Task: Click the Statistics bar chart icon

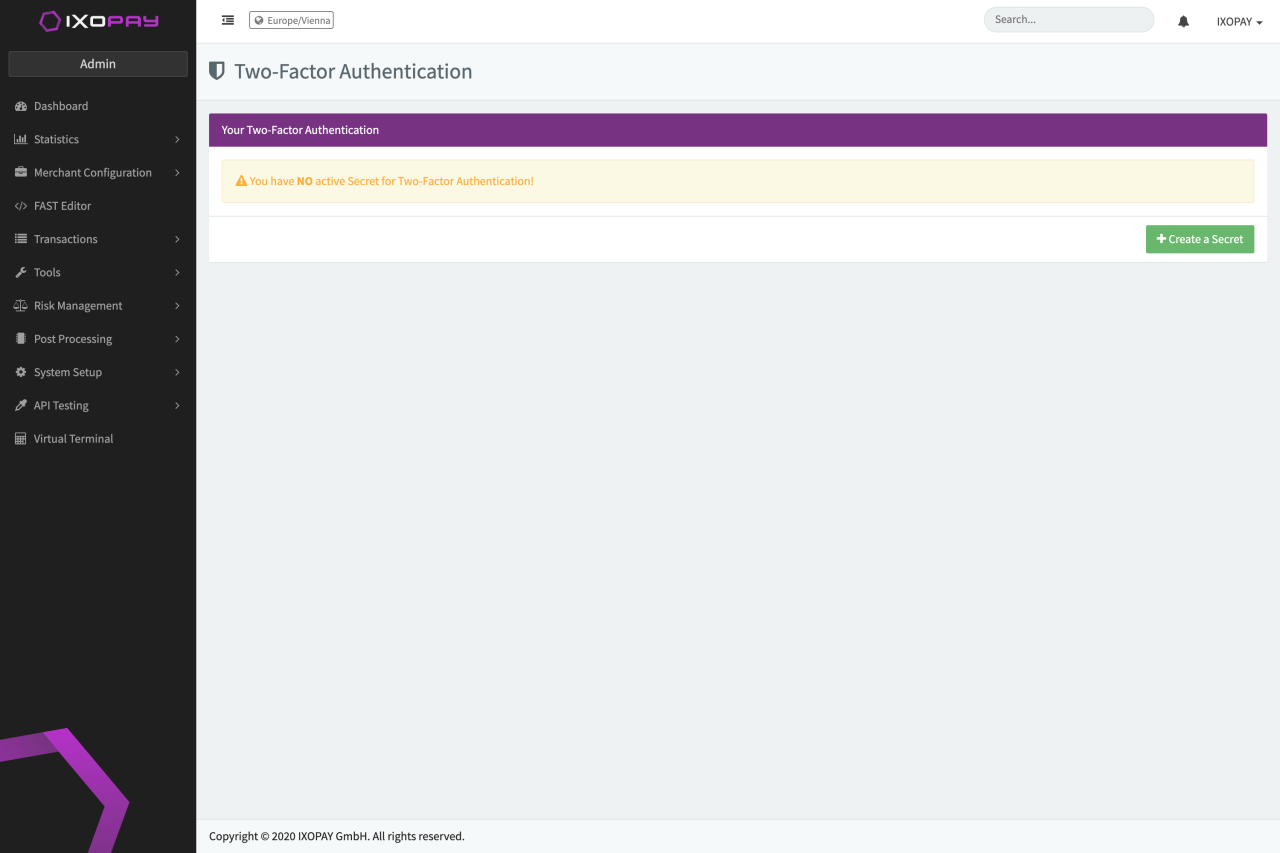Action: coord(20,139)
